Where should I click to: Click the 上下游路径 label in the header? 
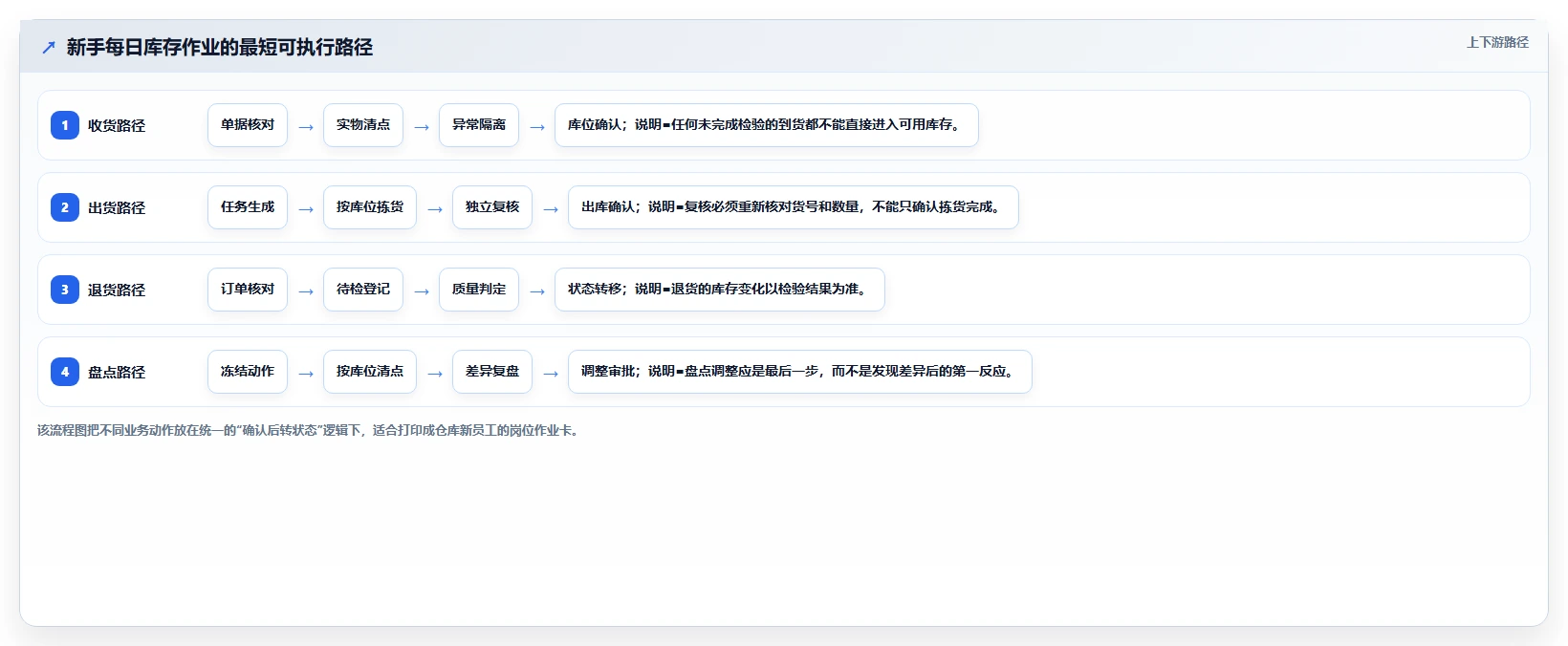point(1497,42)
